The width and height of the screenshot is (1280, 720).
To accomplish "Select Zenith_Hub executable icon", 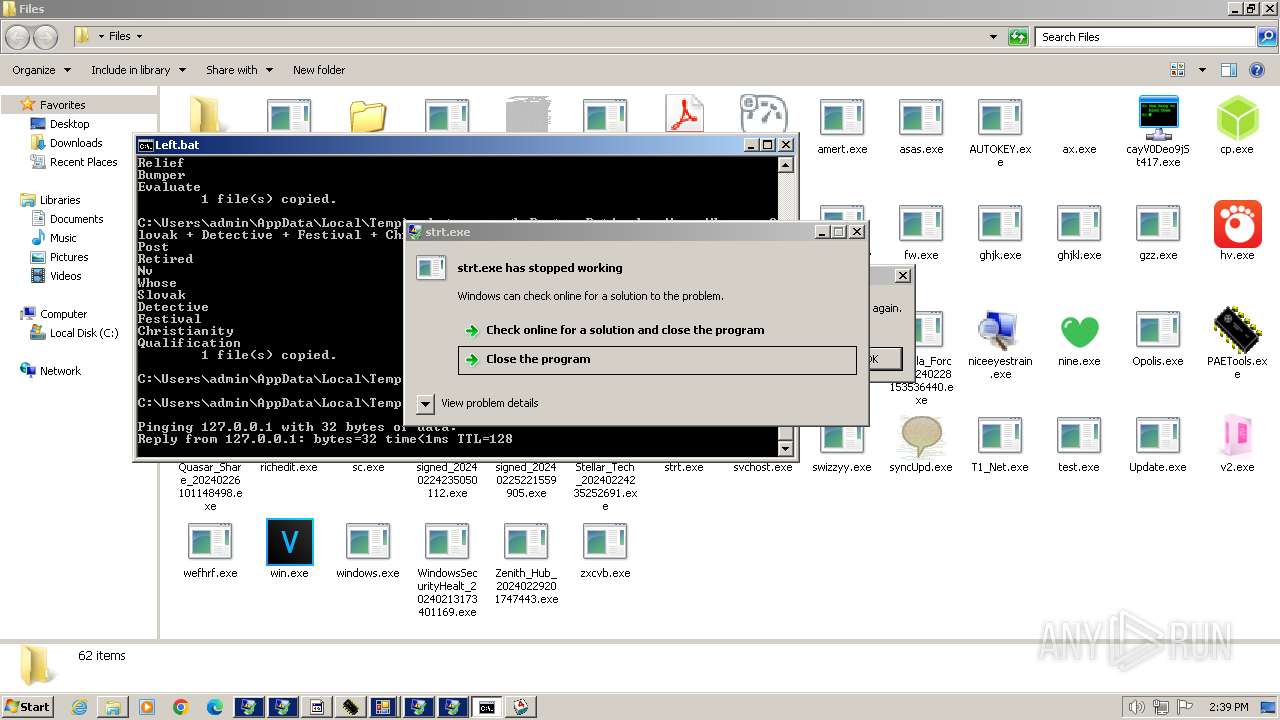I will tap(526, 542).
